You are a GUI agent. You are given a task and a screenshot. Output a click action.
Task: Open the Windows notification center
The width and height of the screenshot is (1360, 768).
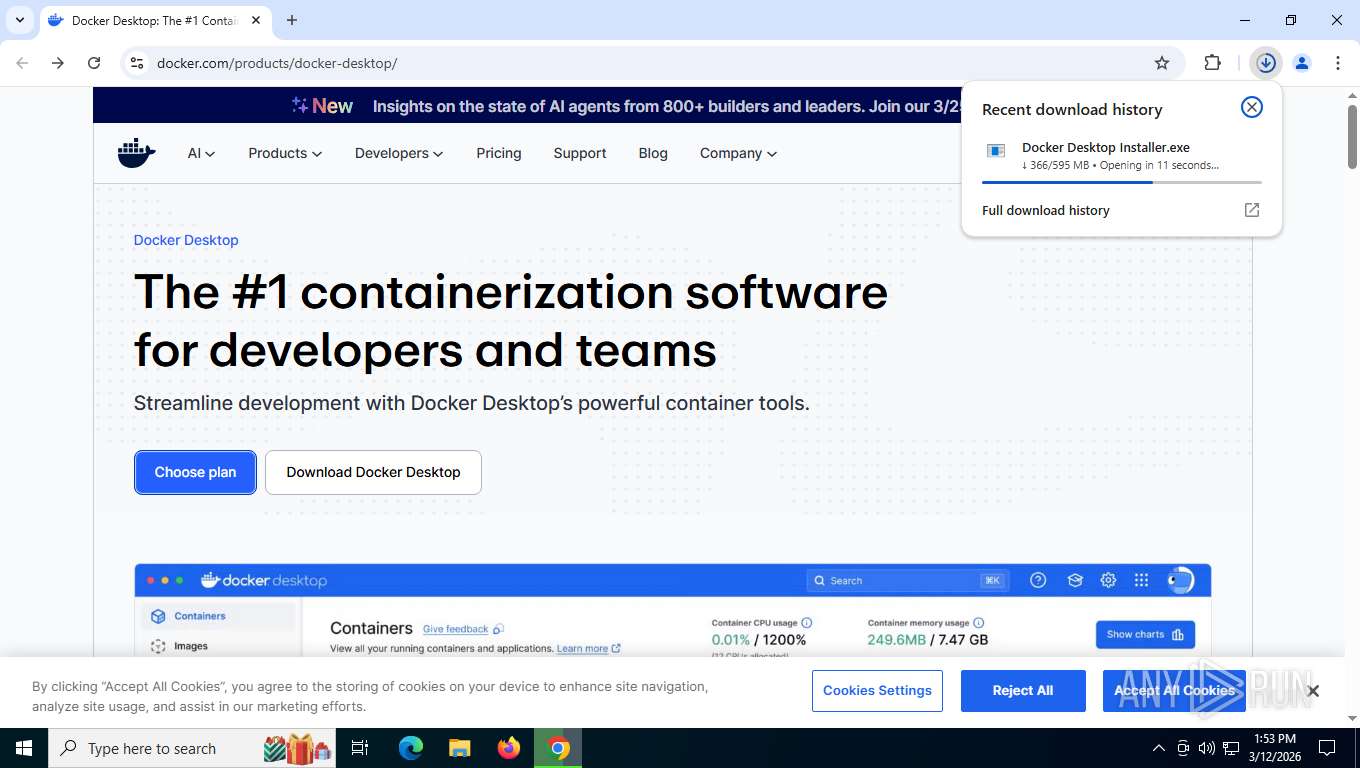tap(1327, 748)
